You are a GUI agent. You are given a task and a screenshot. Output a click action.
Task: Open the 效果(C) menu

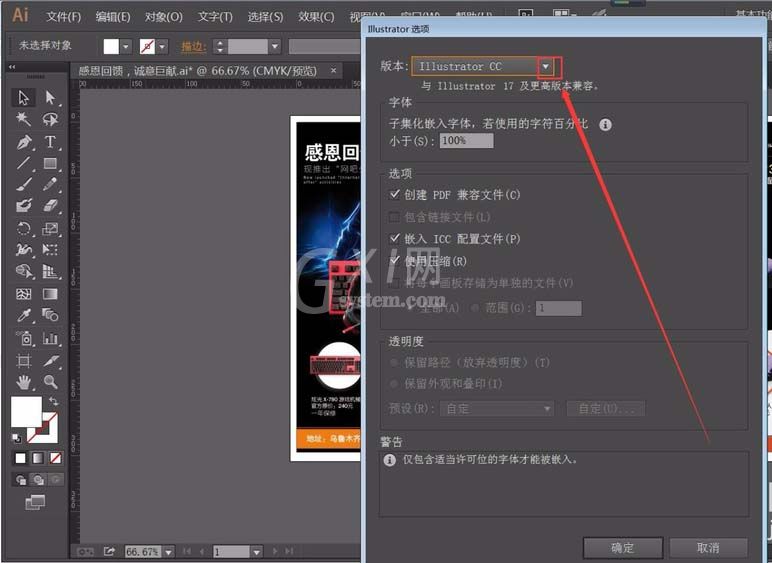click(316, 17)
